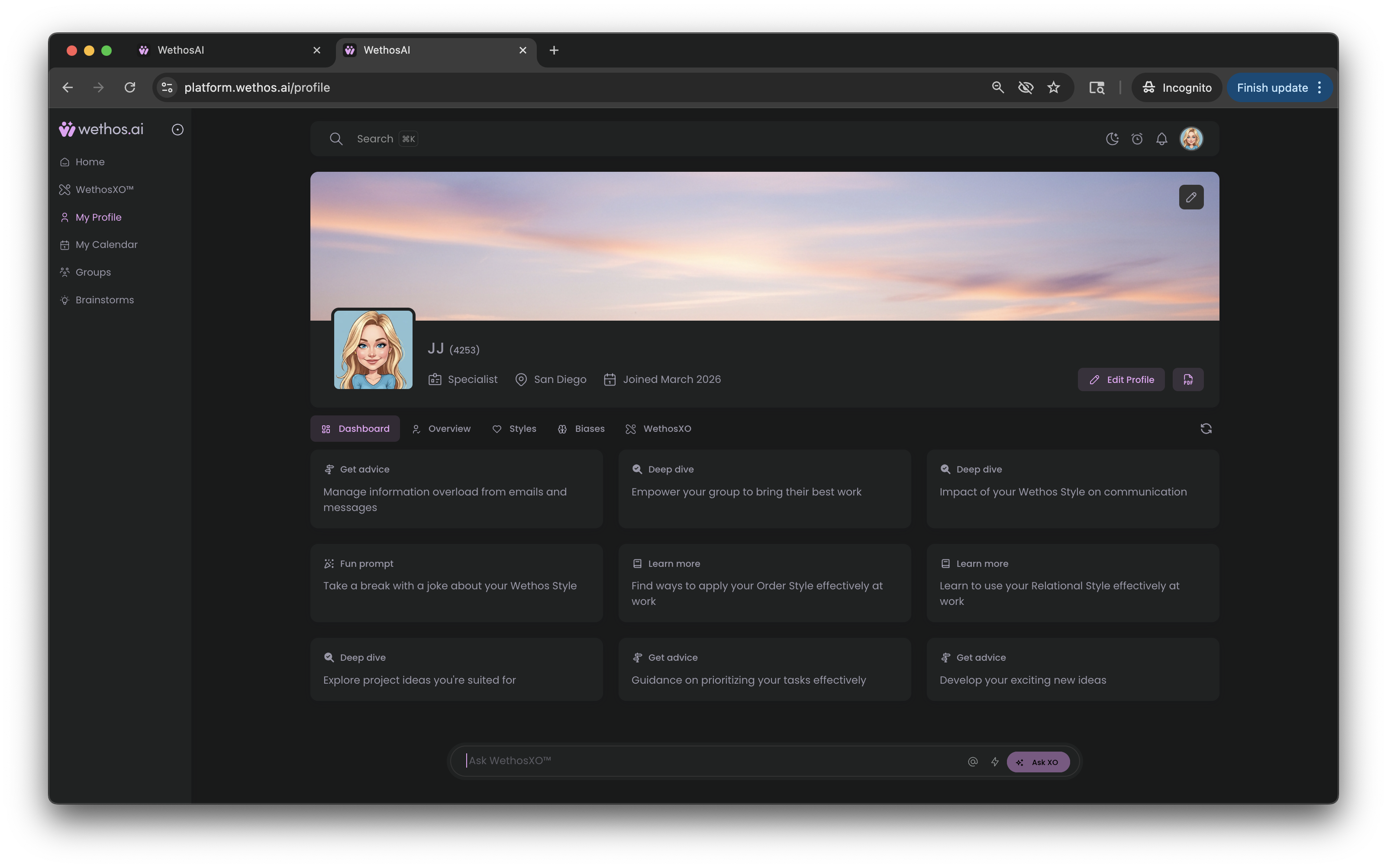
Task: Switch to the Styles tab
Action: pos(515,429)
